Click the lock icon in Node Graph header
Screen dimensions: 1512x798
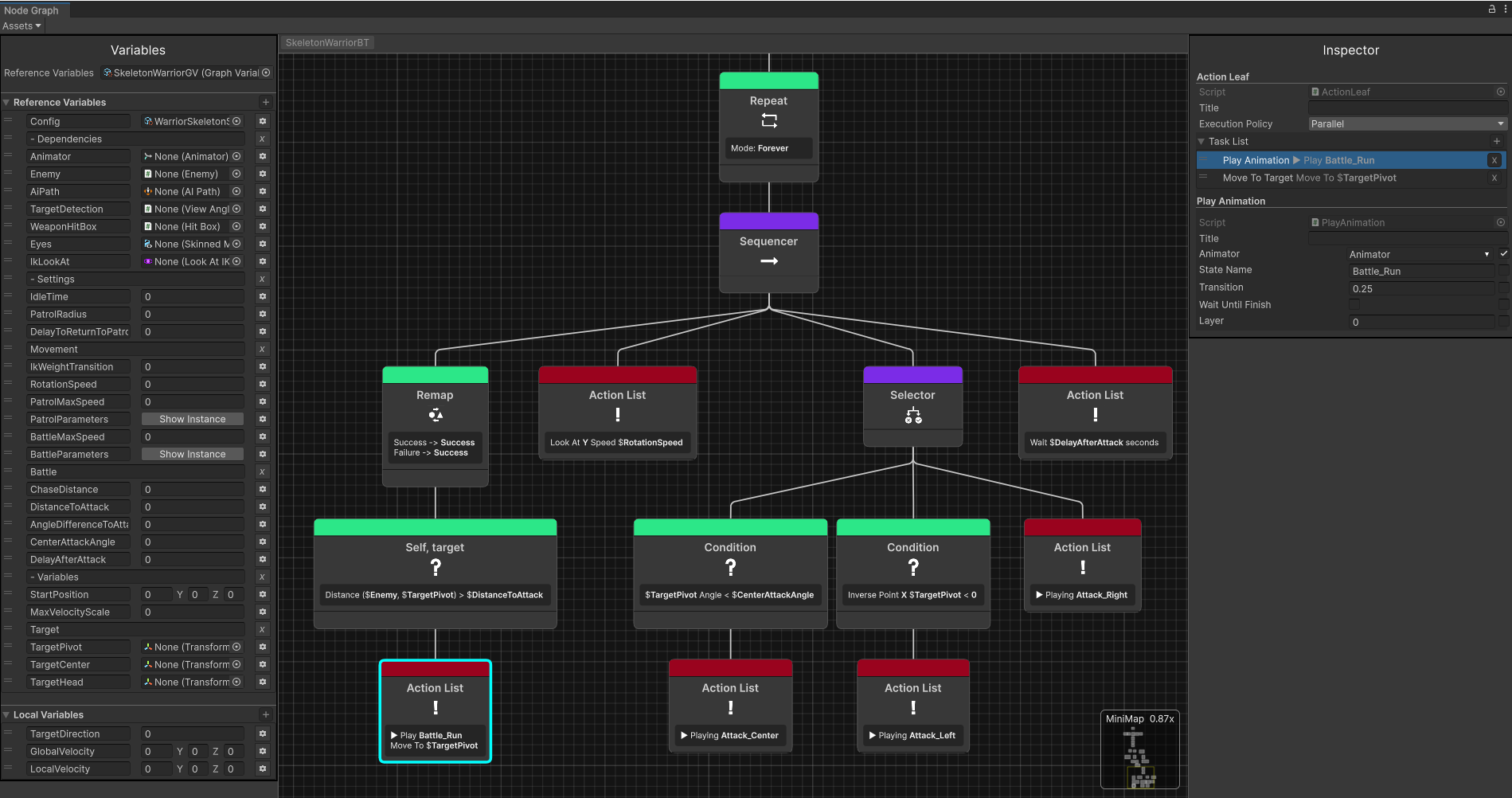[x=1491, y=10]
